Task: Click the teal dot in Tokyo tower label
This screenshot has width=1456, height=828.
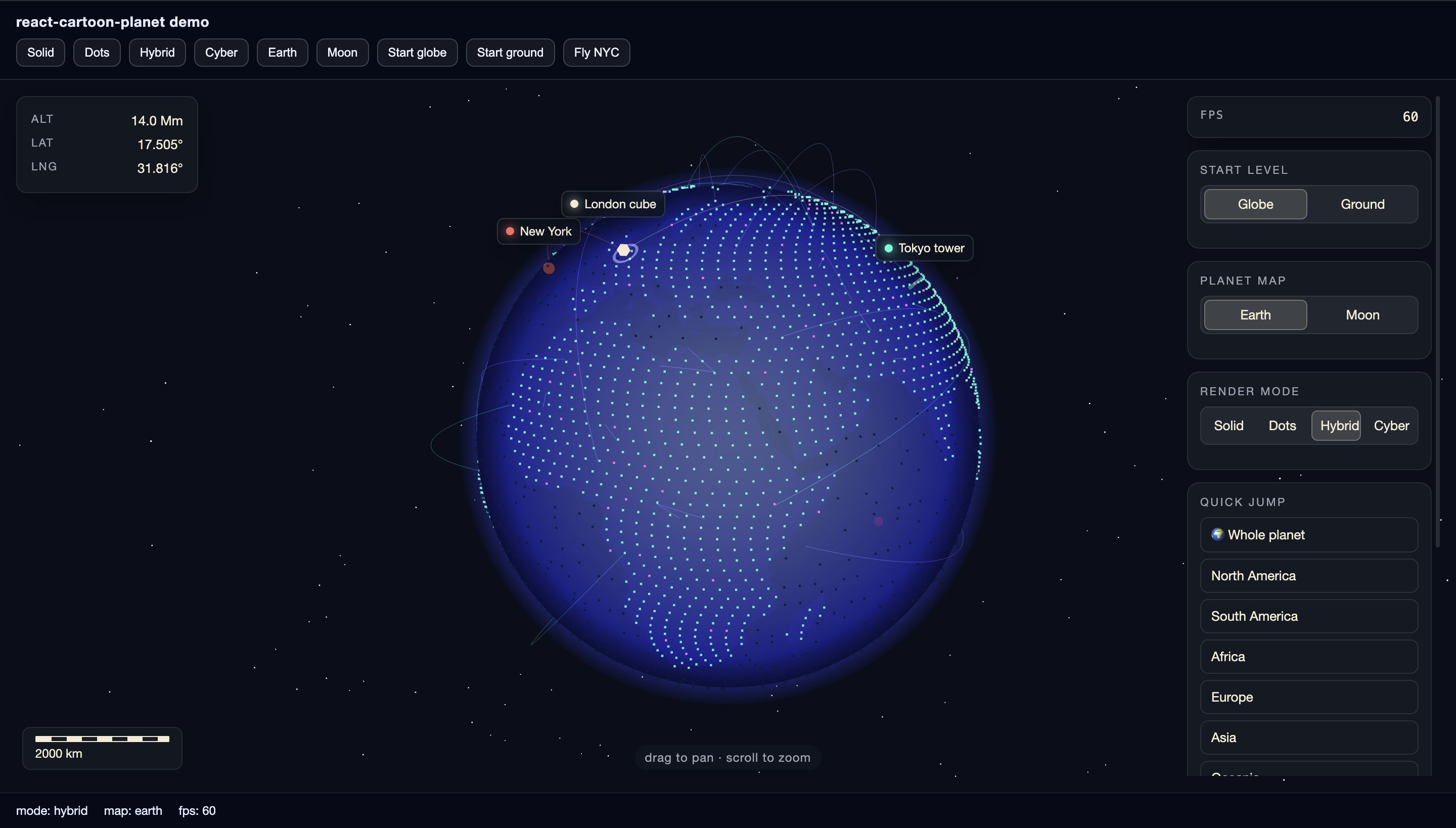Action: (x=888, y=248)
